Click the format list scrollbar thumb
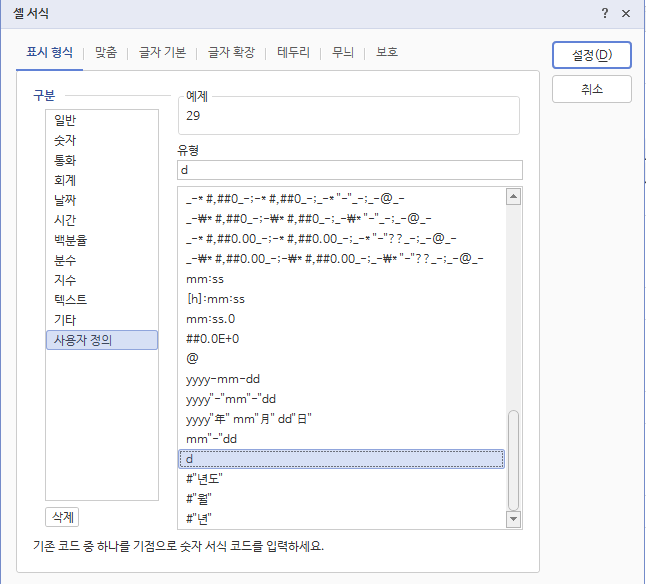646x584 pixels. click(x=513, y=460)
